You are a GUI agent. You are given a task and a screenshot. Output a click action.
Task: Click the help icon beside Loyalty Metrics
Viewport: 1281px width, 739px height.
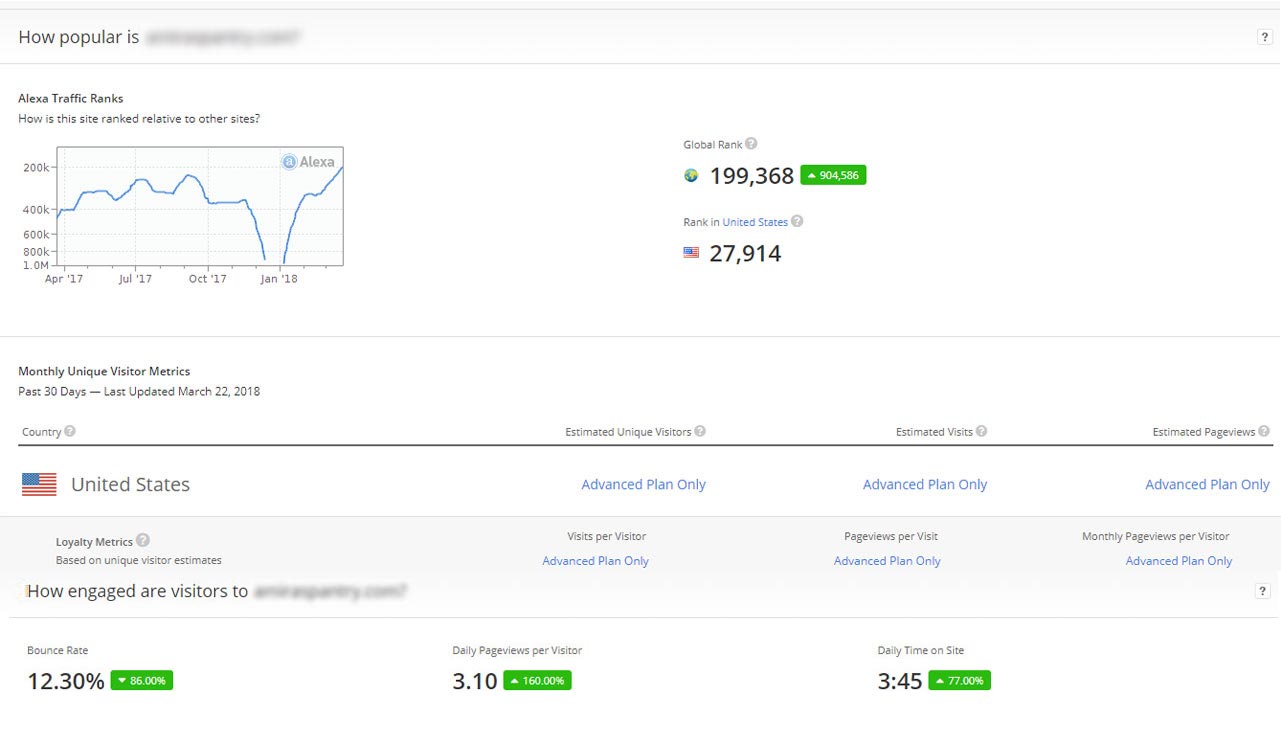pos(143,541)
